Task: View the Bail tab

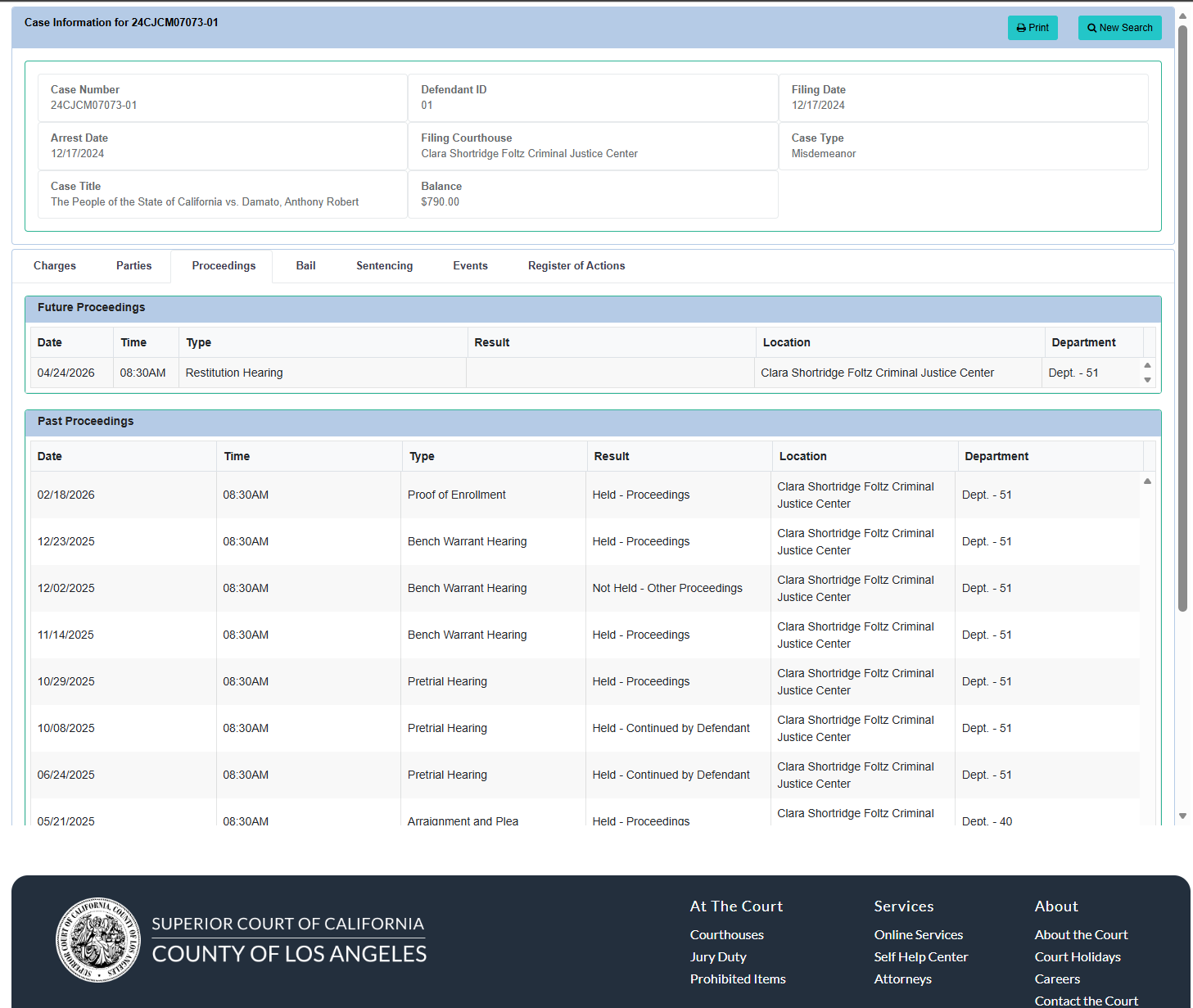Action: pos(305,265)
